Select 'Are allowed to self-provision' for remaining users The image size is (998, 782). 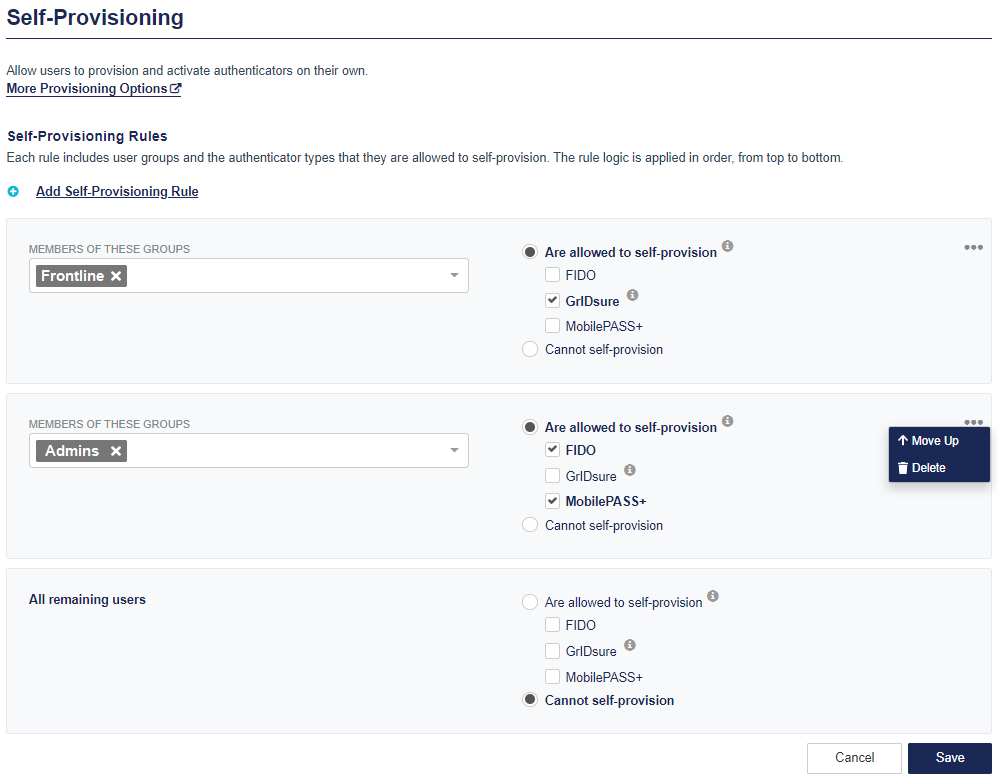pyautogui.click(x=530, y=602)
